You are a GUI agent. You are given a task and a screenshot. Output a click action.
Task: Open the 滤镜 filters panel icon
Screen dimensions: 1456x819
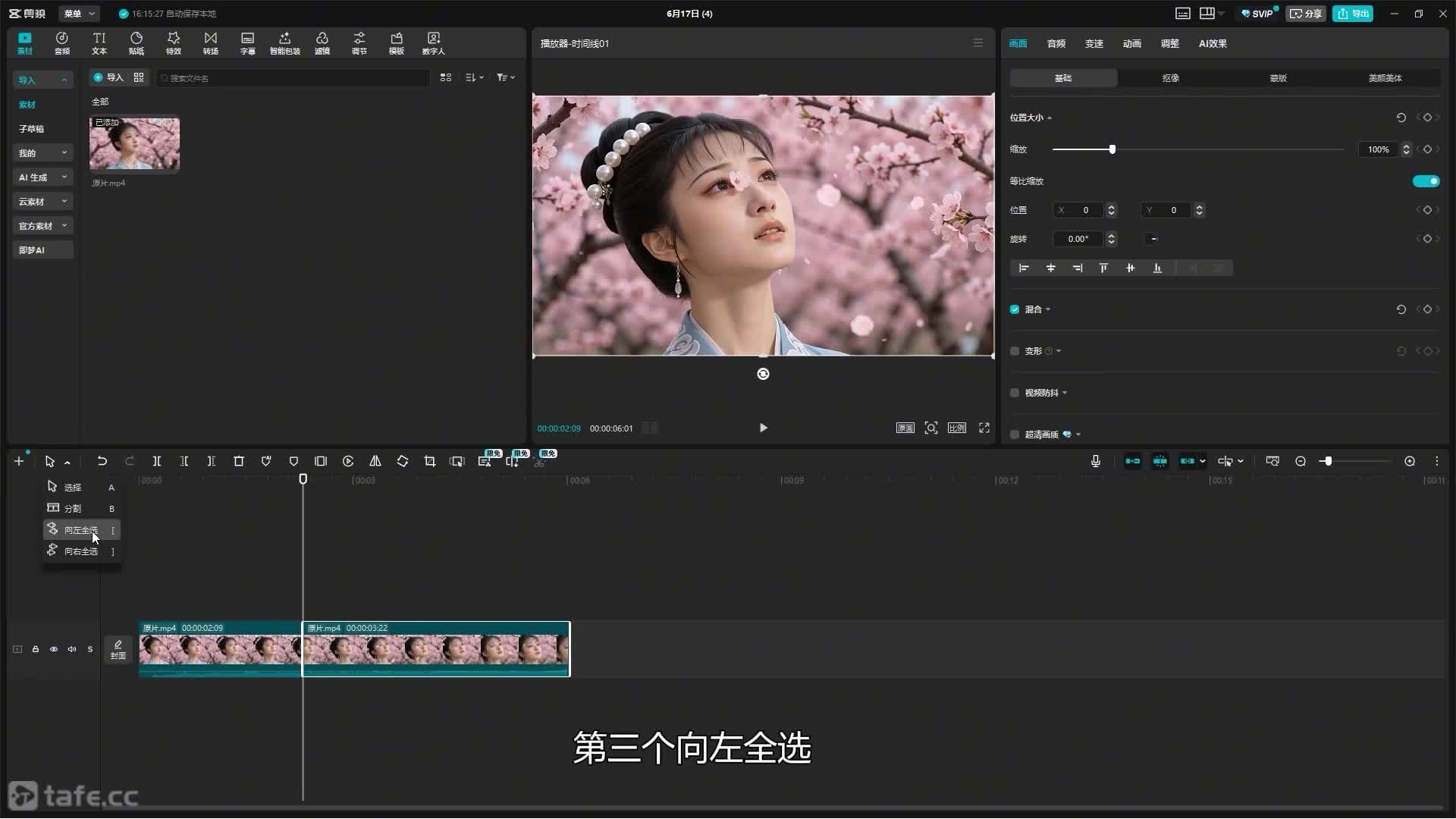322,43
